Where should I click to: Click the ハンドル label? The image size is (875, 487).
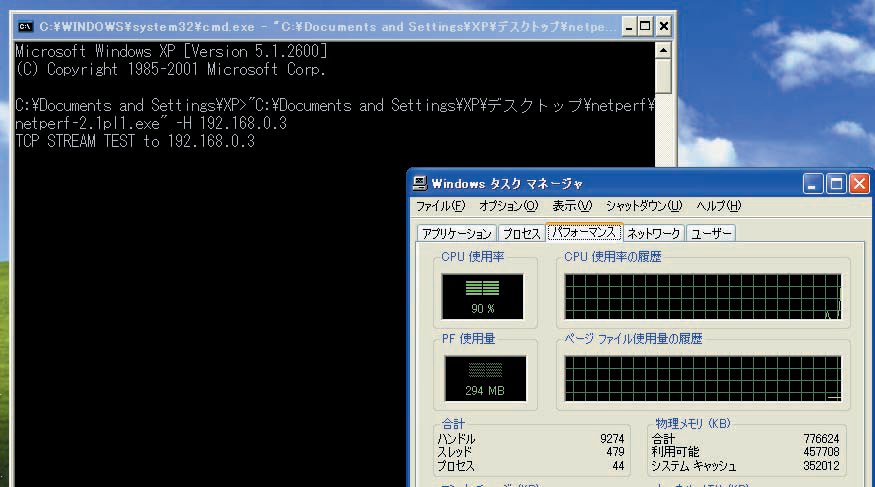[456, 439]
